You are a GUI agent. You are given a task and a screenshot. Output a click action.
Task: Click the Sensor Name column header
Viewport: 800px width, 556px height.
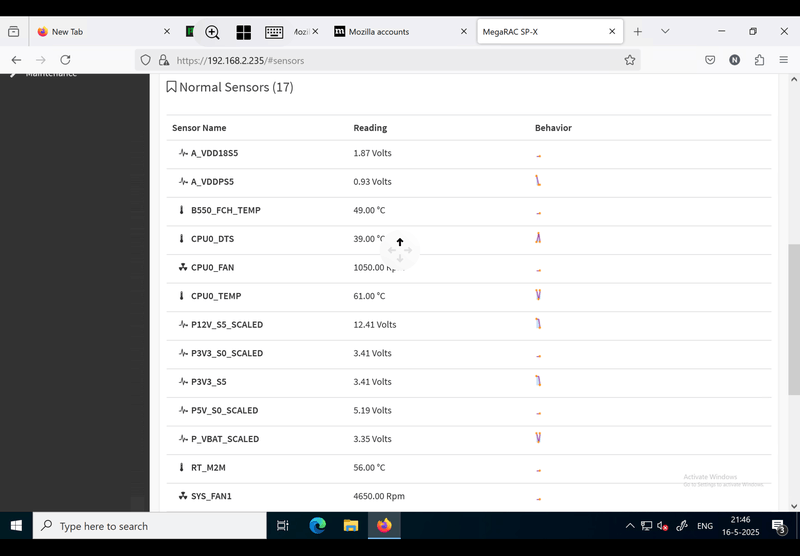(x=199, y=128)
